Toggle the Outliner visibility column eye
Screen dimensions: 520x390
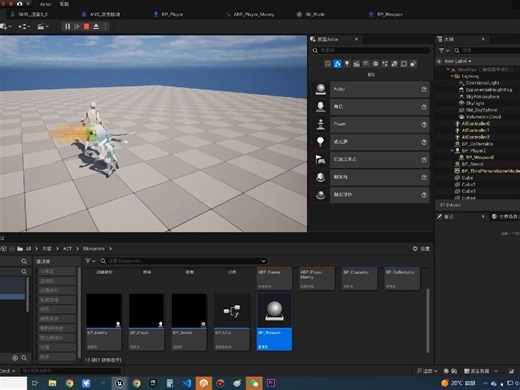439,61
